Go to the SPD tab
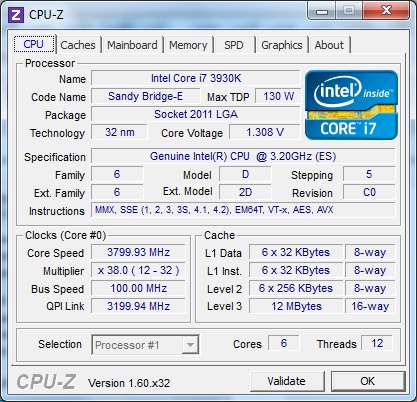417x402 pixels. 234,45
